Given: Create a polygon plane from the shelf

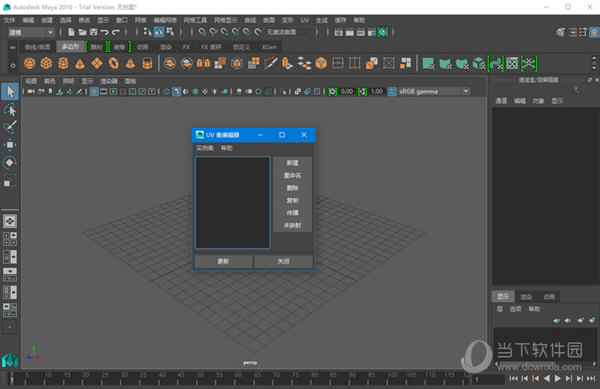Looking at the screenshot, I should [97, 63].
